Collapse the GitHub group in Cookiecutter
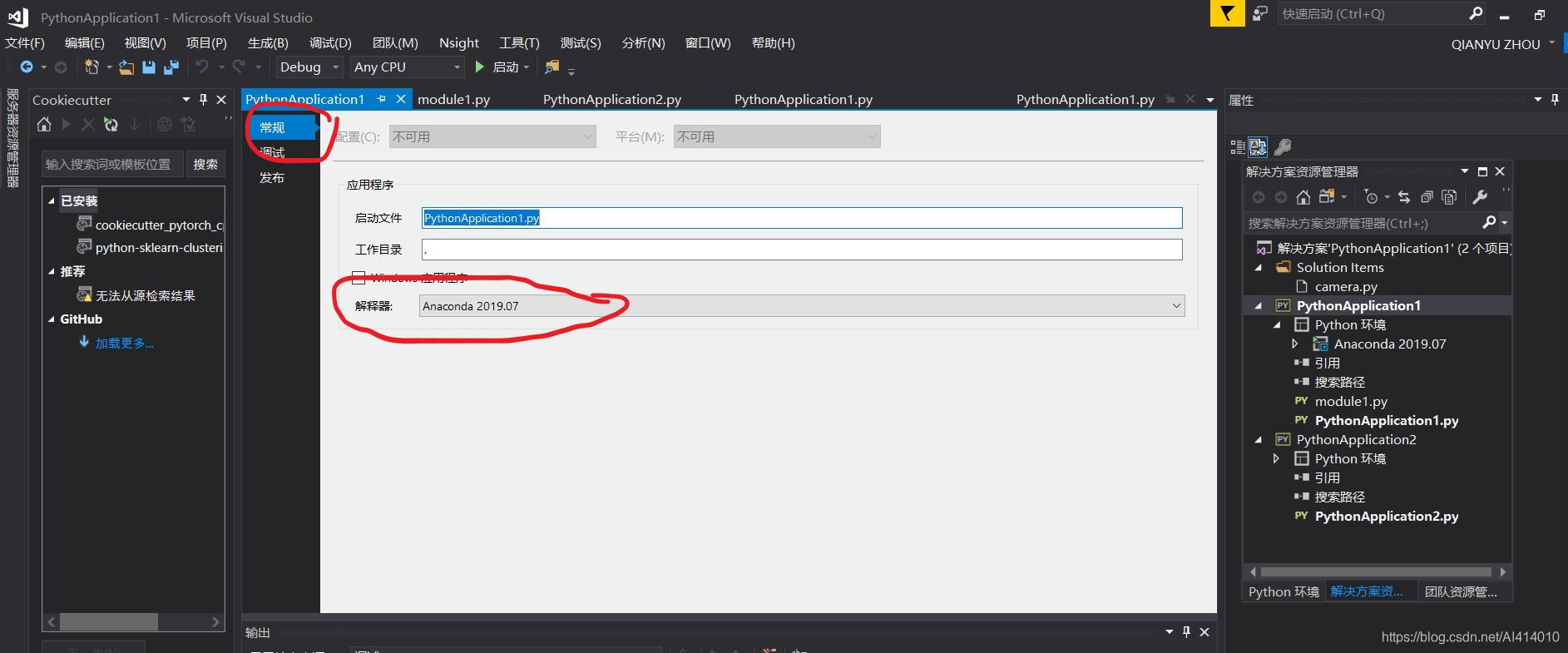The image size is (1568, 653). coord(52,319)
